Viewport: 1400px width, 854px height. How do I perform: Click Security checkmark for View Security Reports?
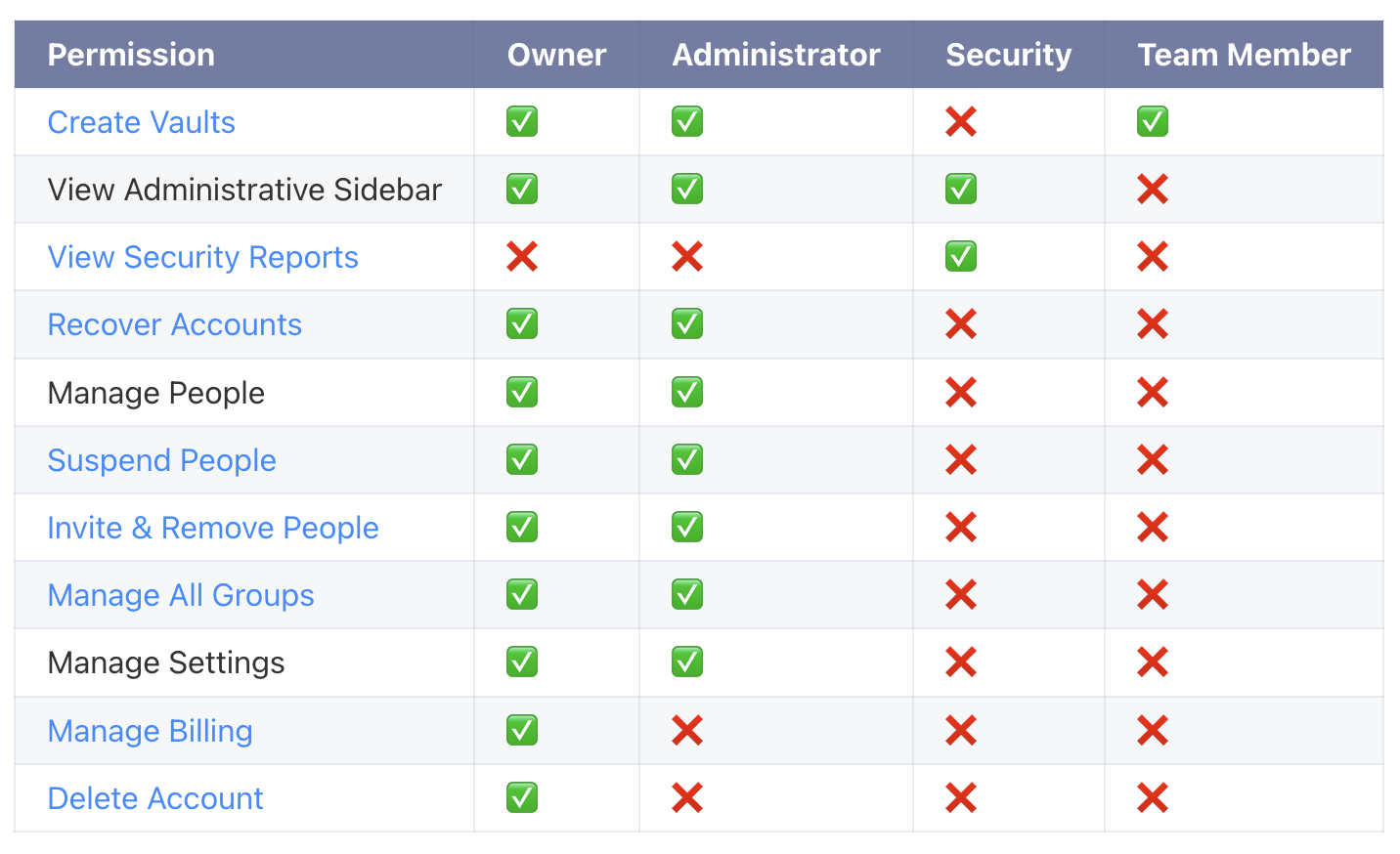tap(961, 257)
